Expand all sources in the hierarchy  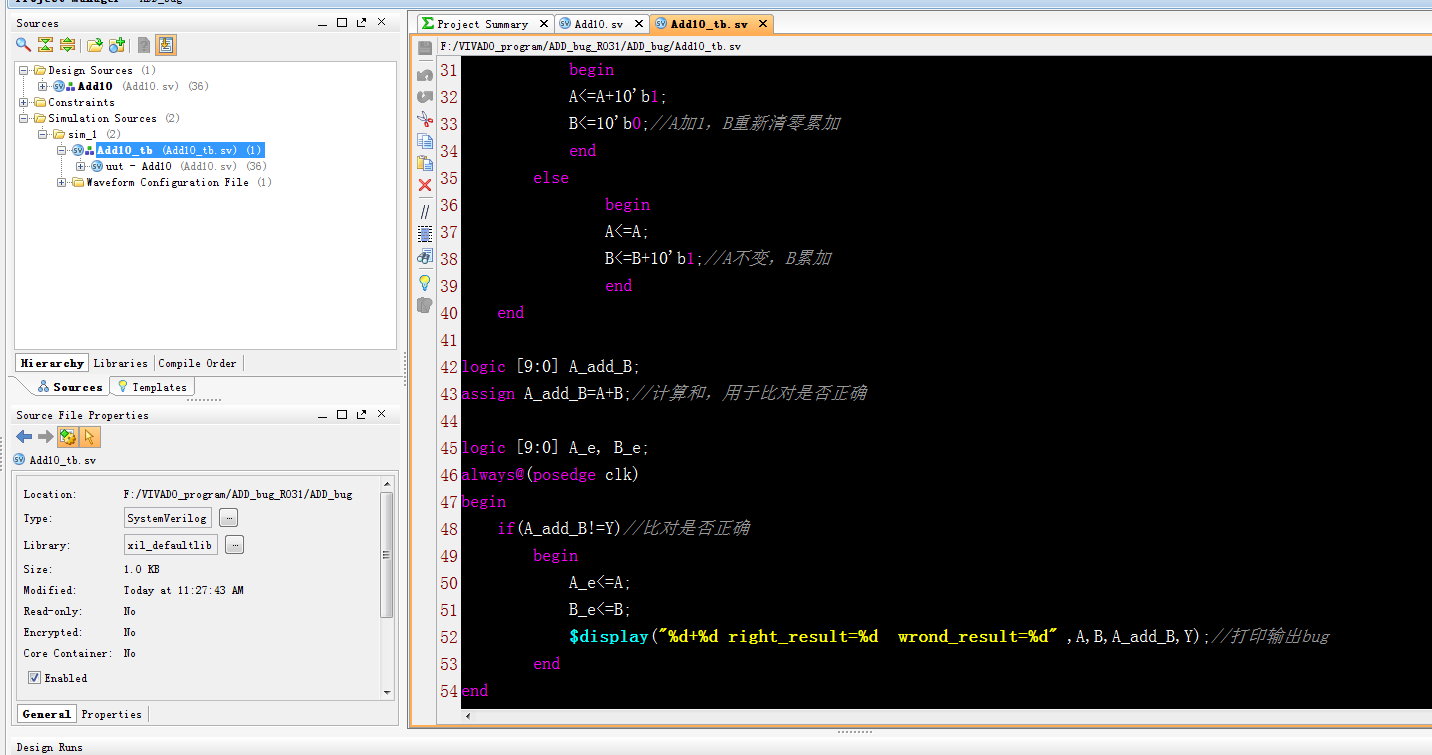[x=67, y=45]
